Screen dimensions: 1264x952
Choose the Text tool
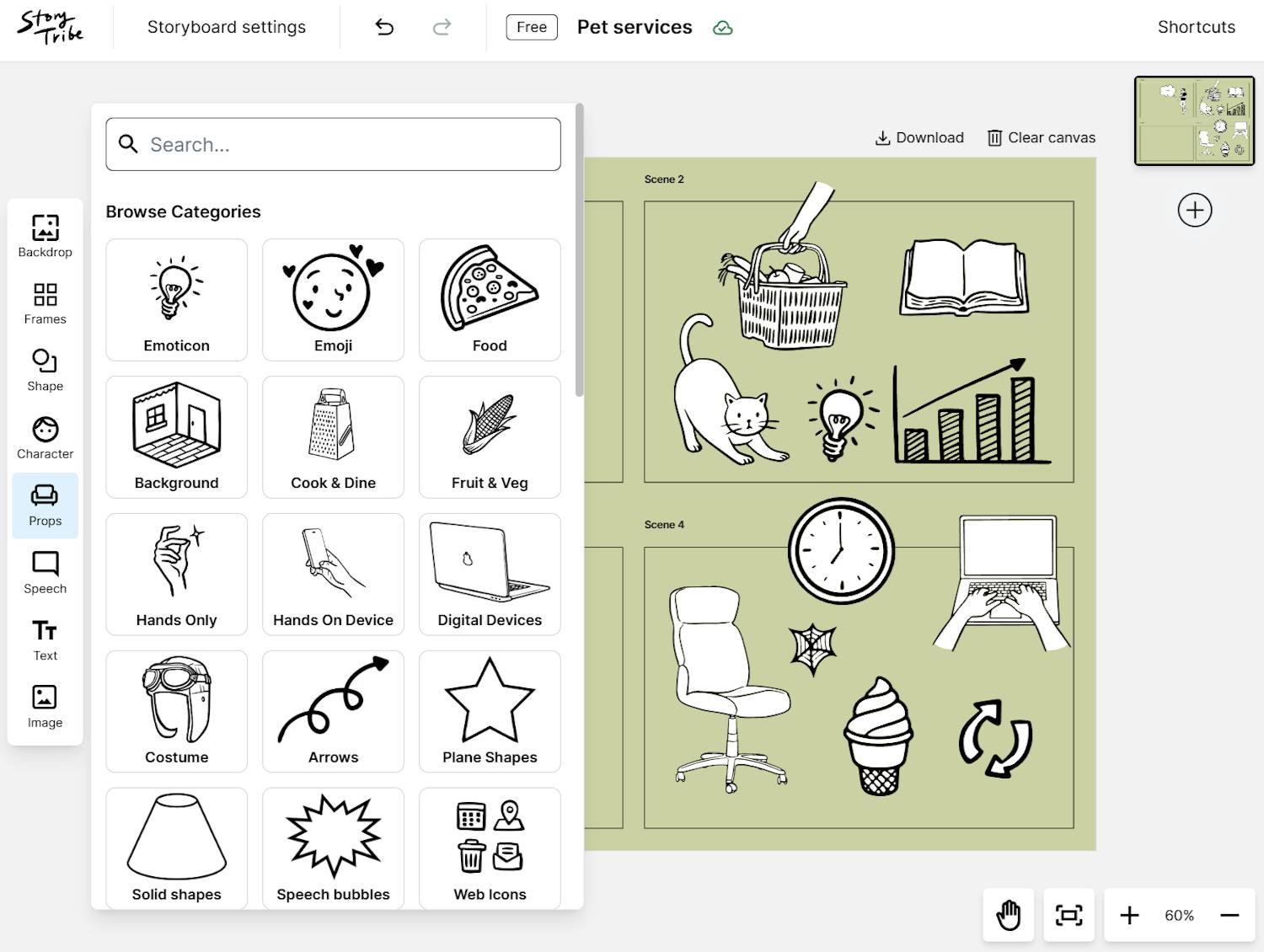tap(45, 640)
